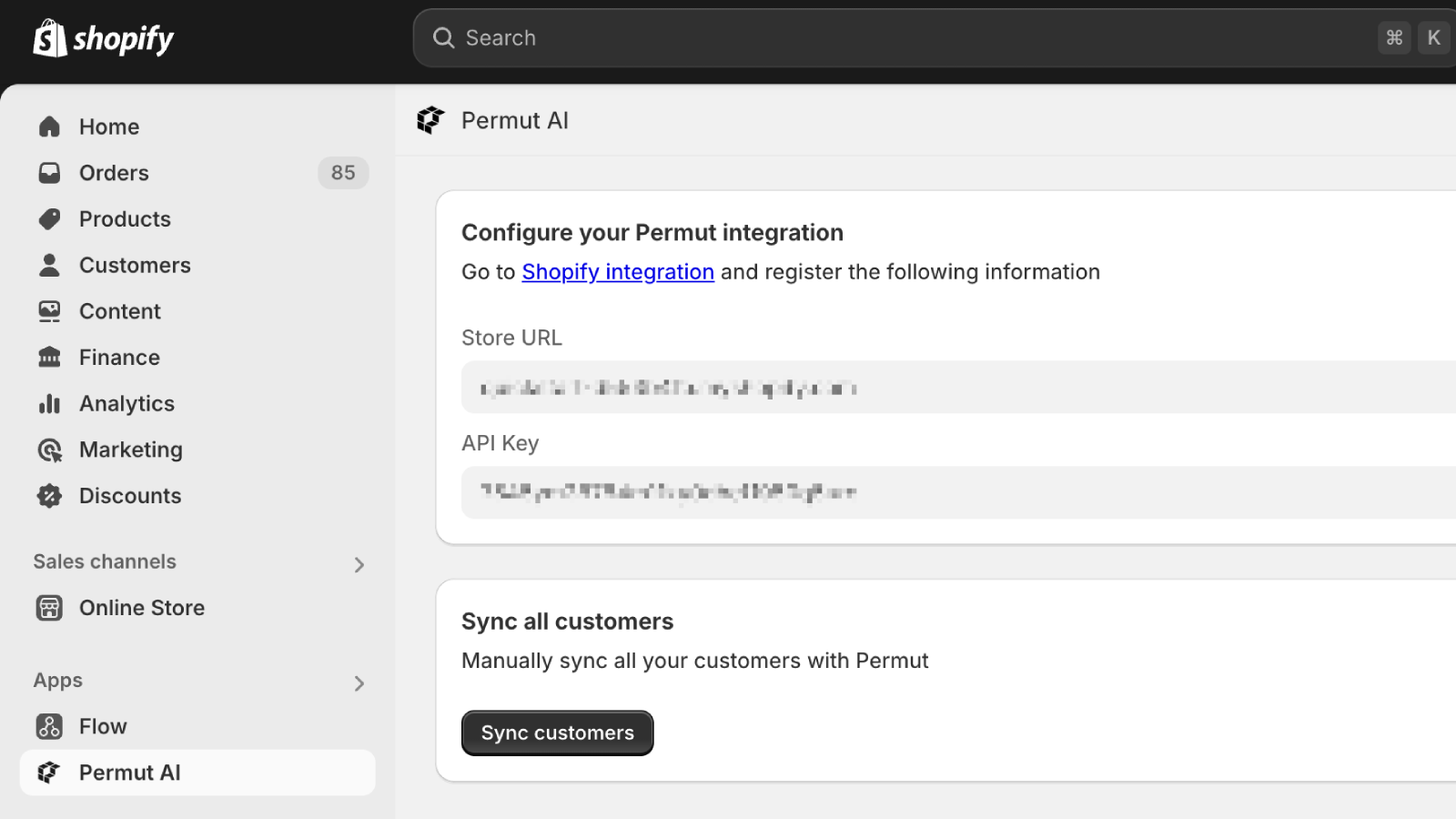Click the Orders count badge 85

click(343, 173)
